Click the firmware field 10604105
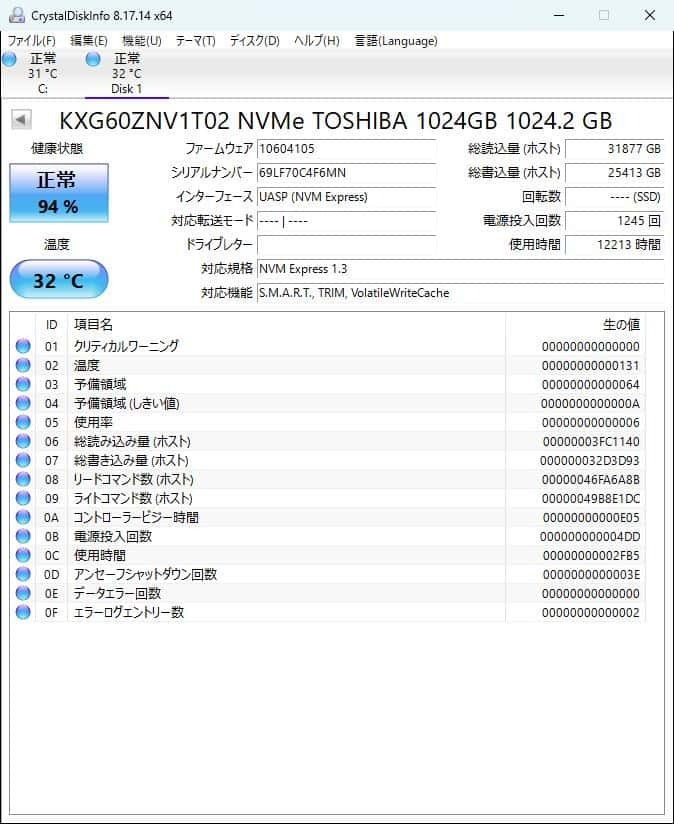This screenshot has width=674, height=824. pyautogui.click(x=347, y=149)
